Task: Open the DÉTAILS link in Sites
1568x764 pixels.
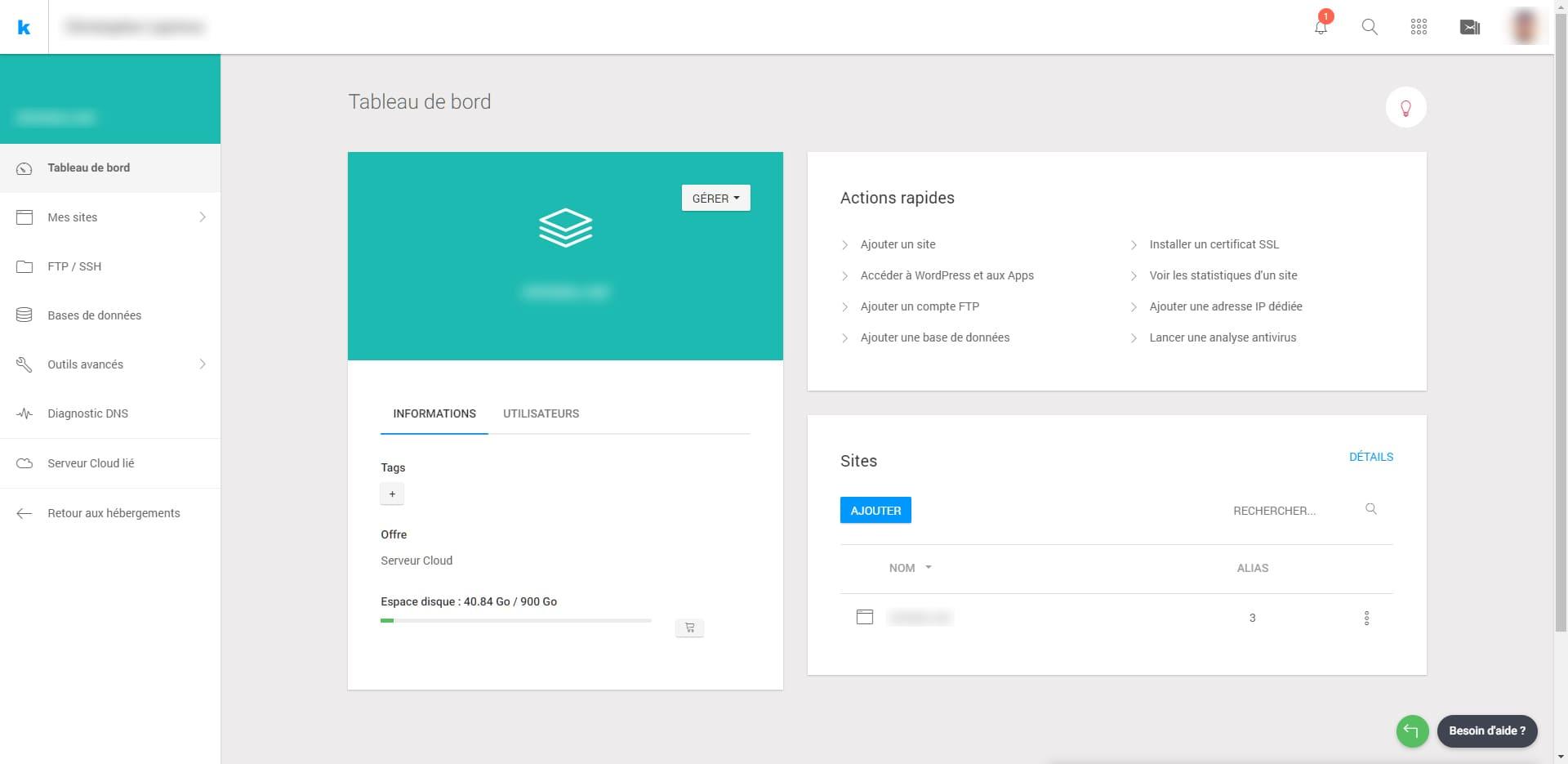Action: point(1370,457)
